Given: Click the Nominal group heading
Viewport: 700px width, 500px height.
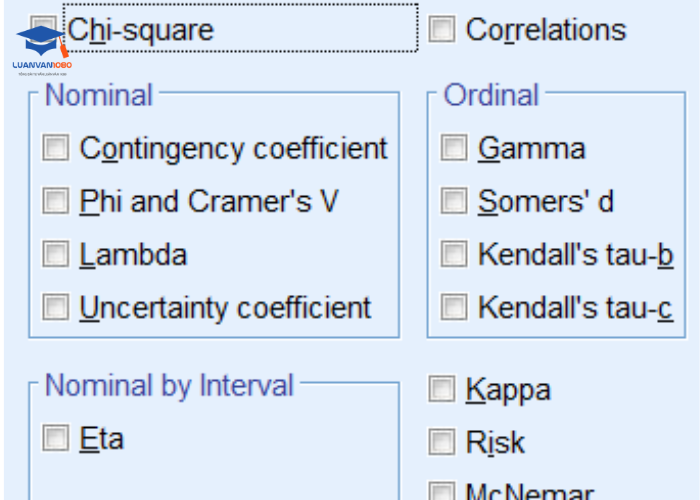Looking at the screenshot, I should click(x=99, y=95).
